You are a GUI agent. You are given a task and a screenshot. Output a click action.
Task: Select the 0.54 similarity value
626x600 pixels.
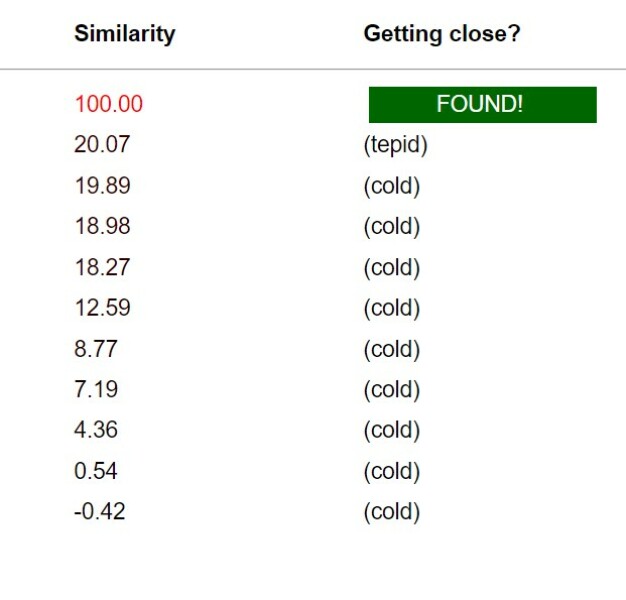96,471
